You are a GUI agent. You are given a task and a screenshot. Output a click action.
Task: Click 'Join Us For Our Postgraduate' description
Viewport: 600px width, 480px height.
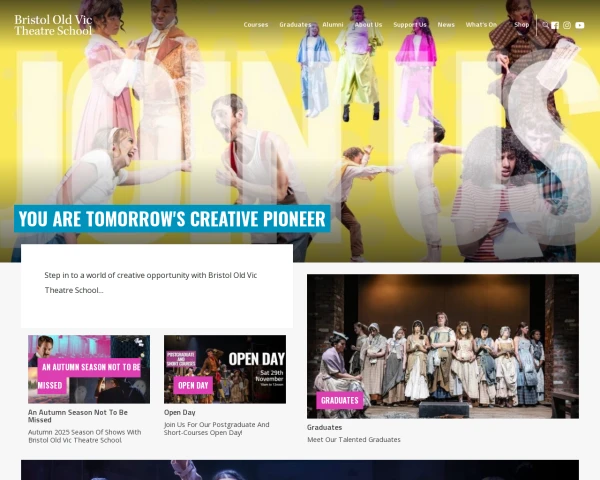tap(217, 428)
